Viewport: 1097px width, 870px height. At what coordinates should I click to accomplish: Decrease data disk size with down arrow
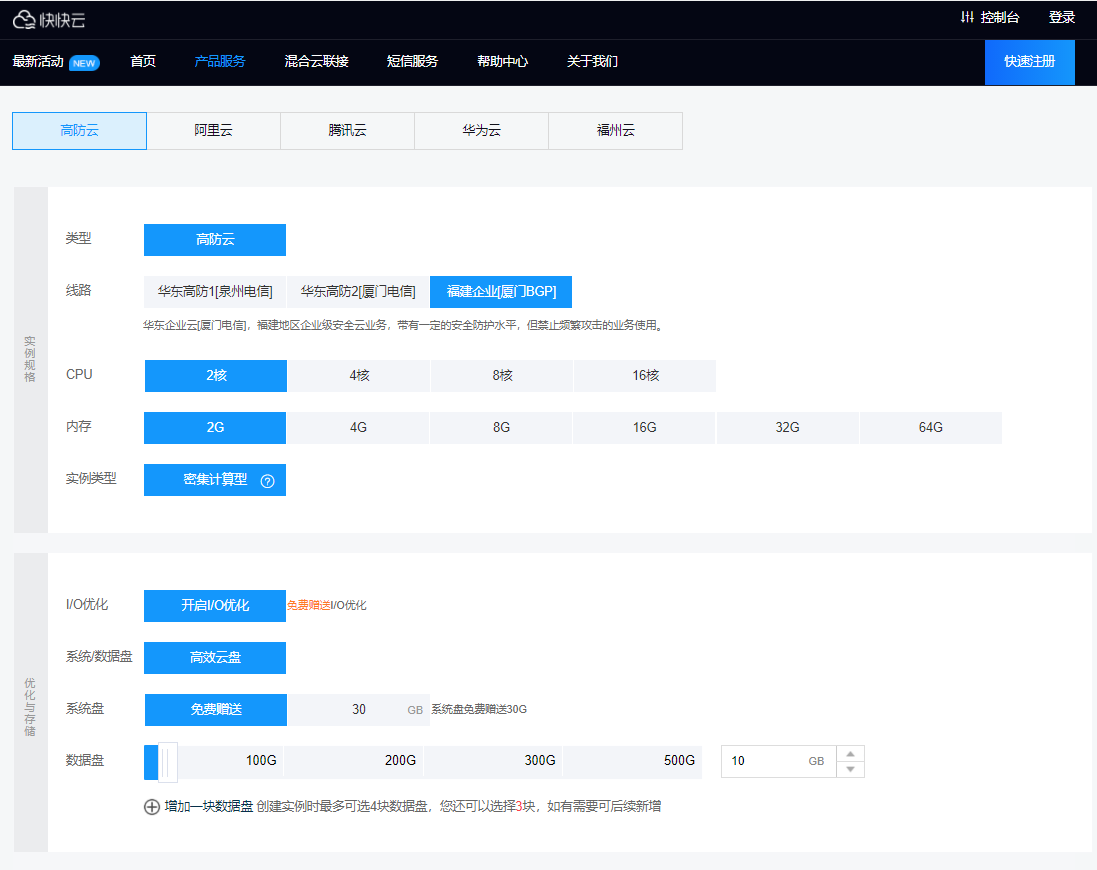click(x=850, y=769)
